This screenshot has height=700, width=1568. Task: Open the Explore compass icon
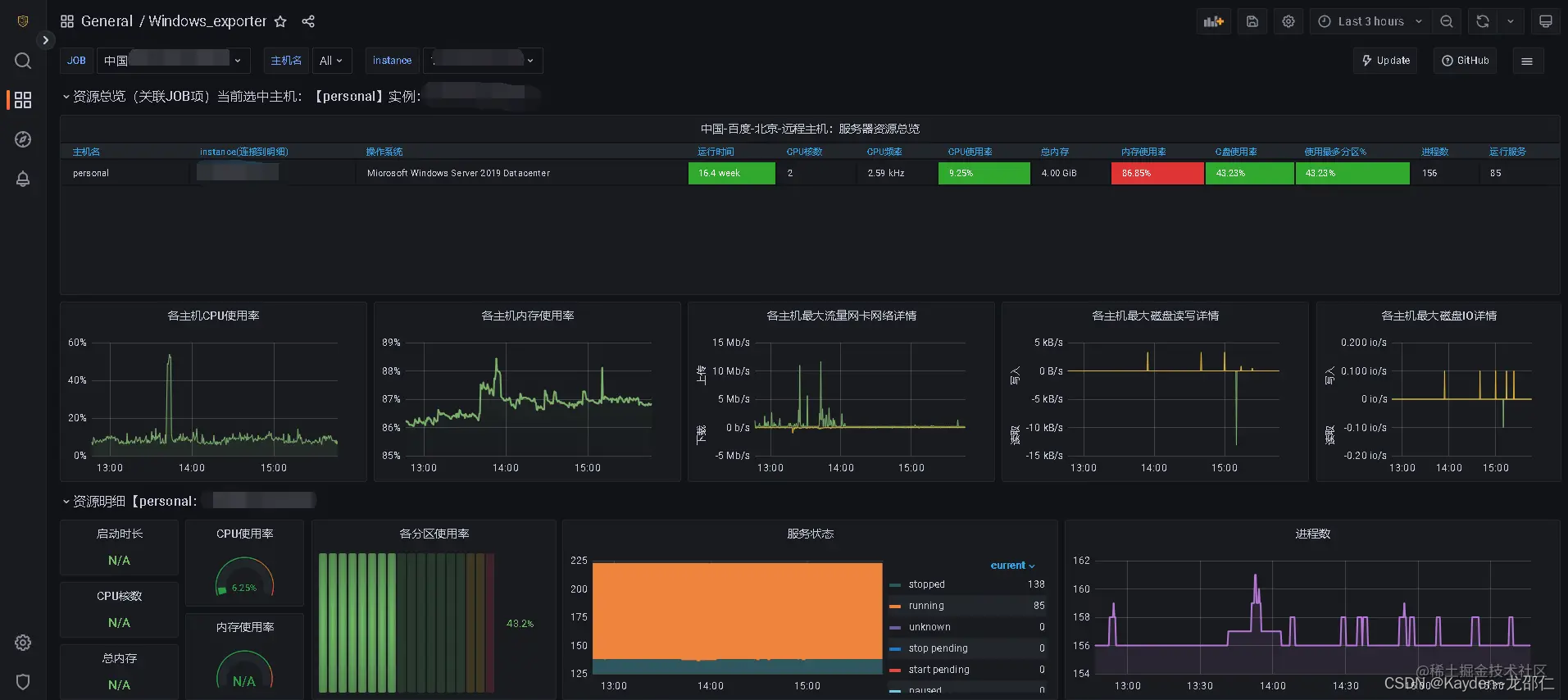pyautogui.click(x=23, y=139)
